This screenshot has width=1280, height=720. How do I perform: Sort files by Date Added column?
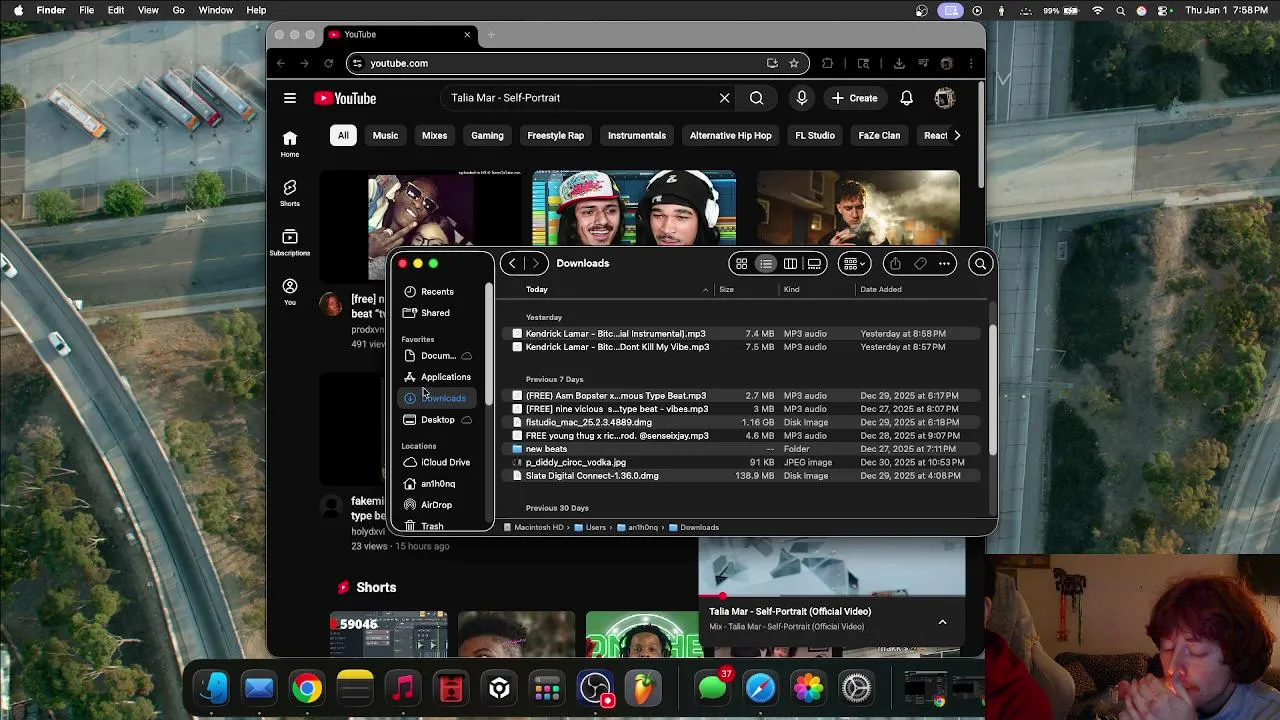pyautogui.click(x=881, y=289)
